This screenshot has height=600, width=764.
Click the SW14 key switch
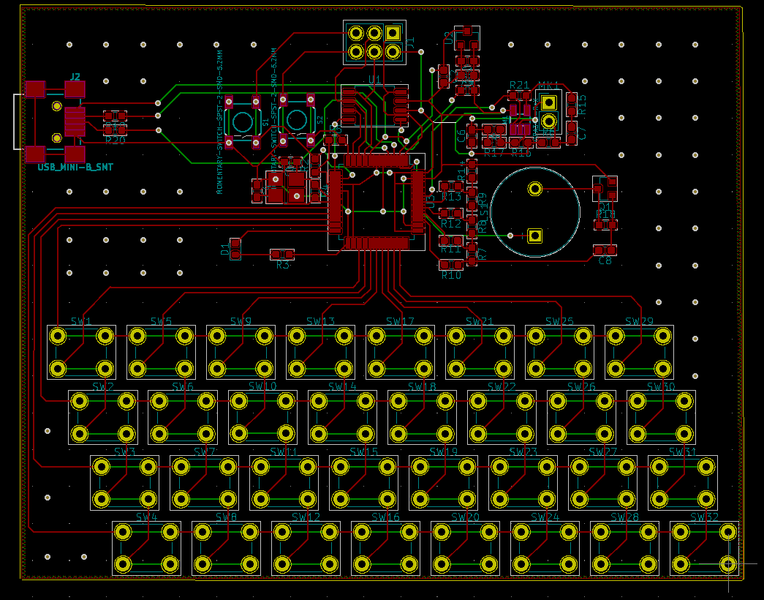342,417
